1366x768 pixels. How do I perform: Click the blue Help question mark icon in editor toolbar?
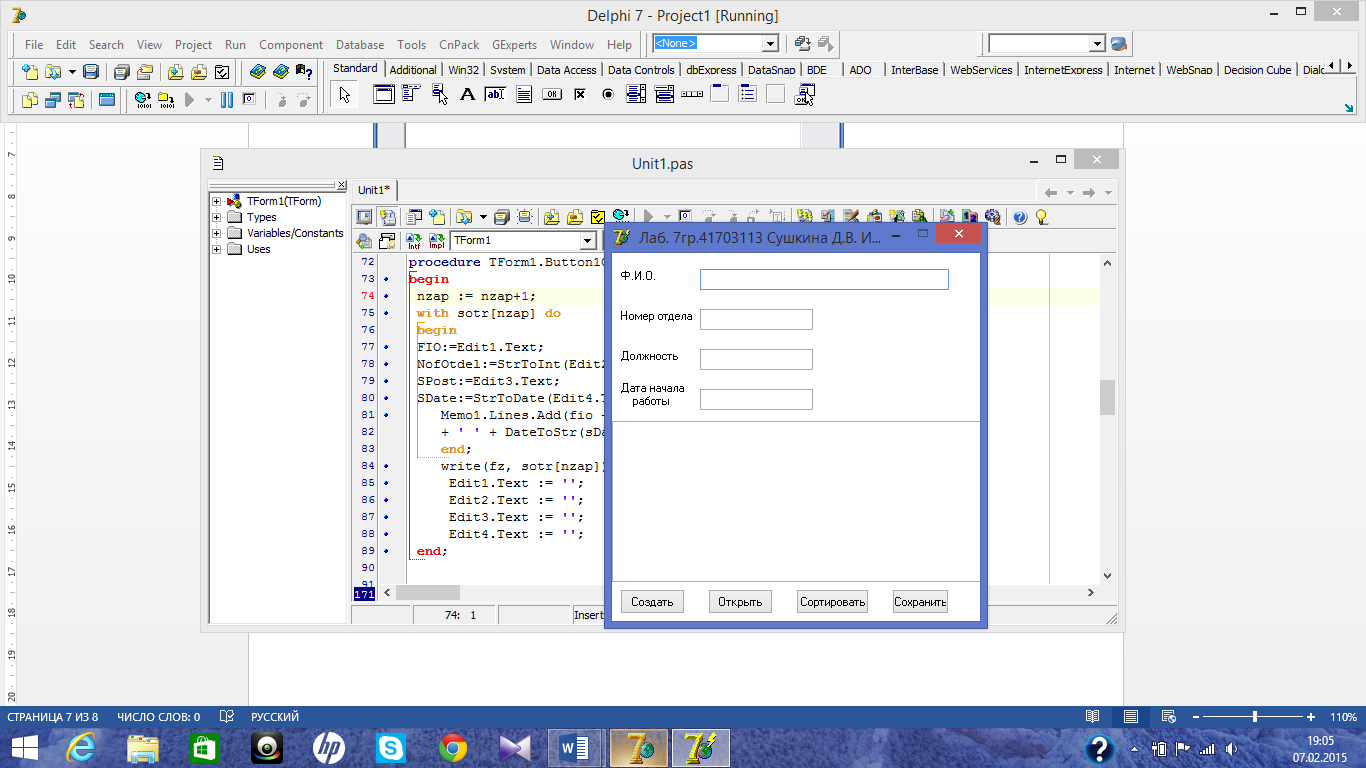coord(1020,217)
